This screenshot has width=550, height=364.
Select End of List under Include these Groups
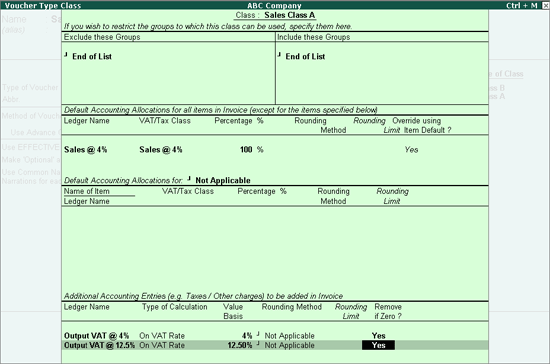[305, 56]
